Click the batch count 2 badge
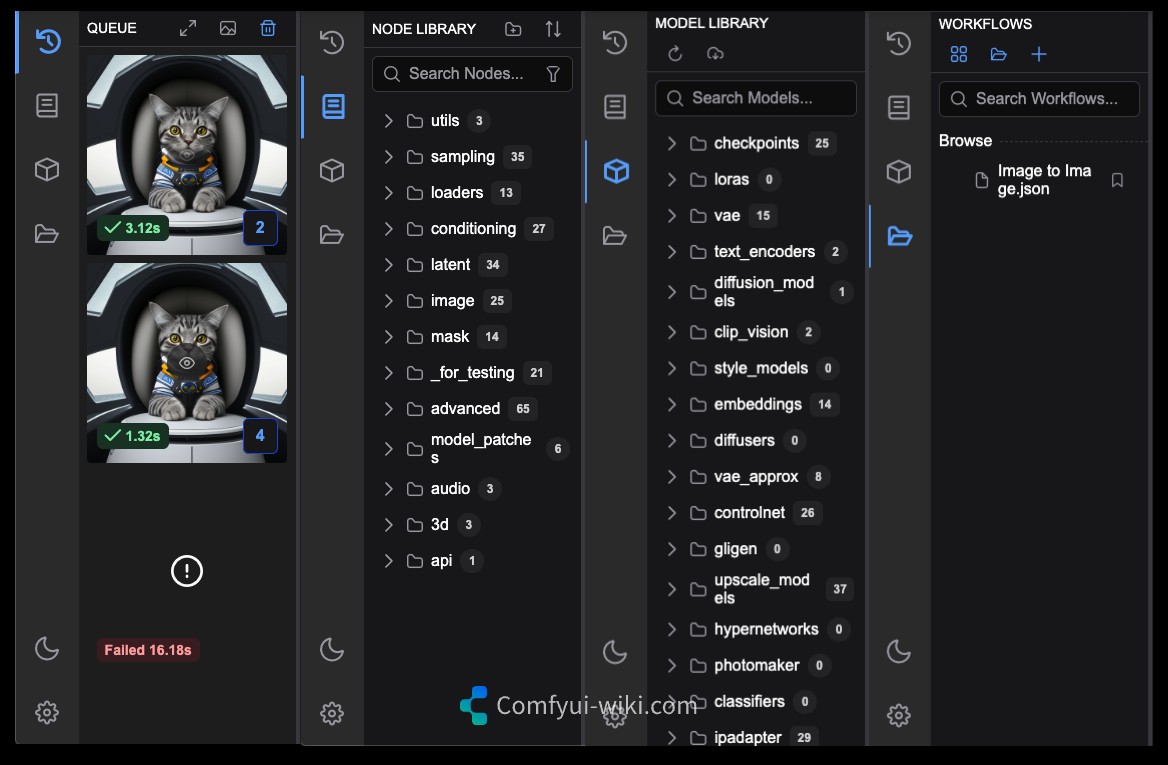Viewport: 1168px width, 765px height. [260, 228]
